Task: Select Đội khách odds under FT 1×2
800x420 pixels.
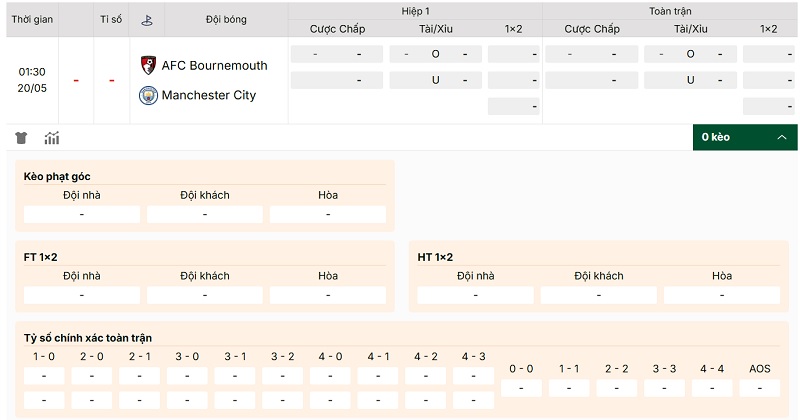Action: click(x=205, y=295)
